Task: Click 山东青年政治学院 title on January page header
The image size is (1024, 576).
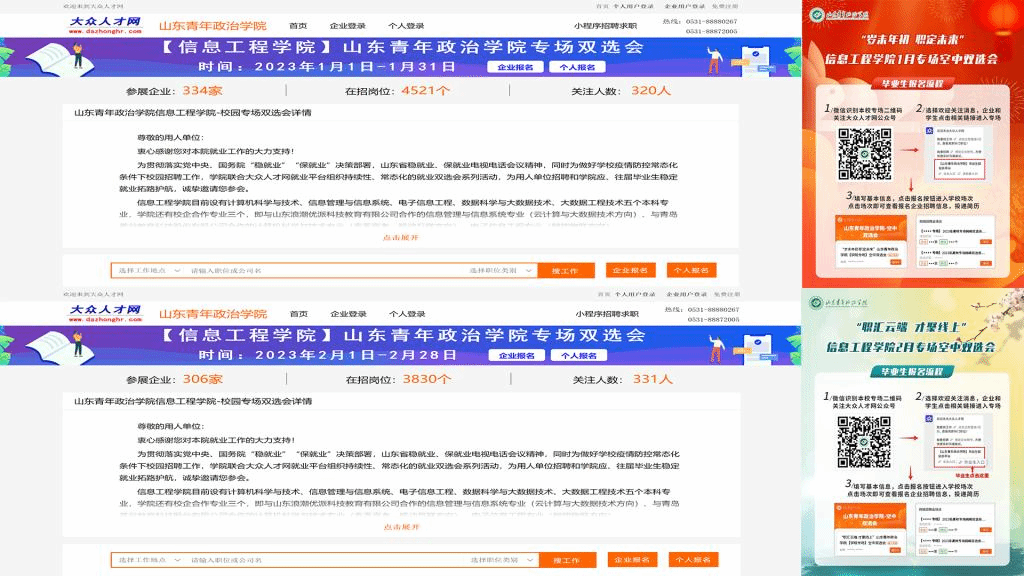Action: coord(213,26)
